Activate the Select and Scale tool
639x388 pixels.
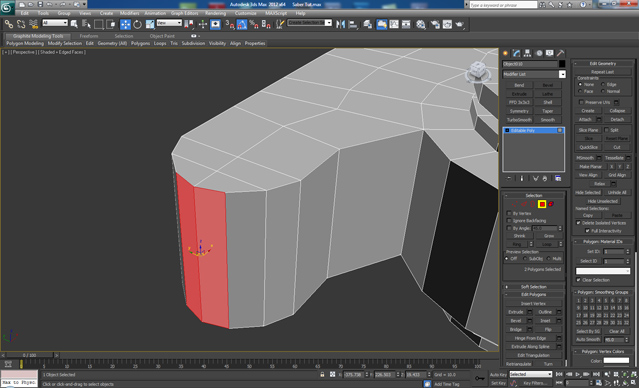tap(150, 24)
